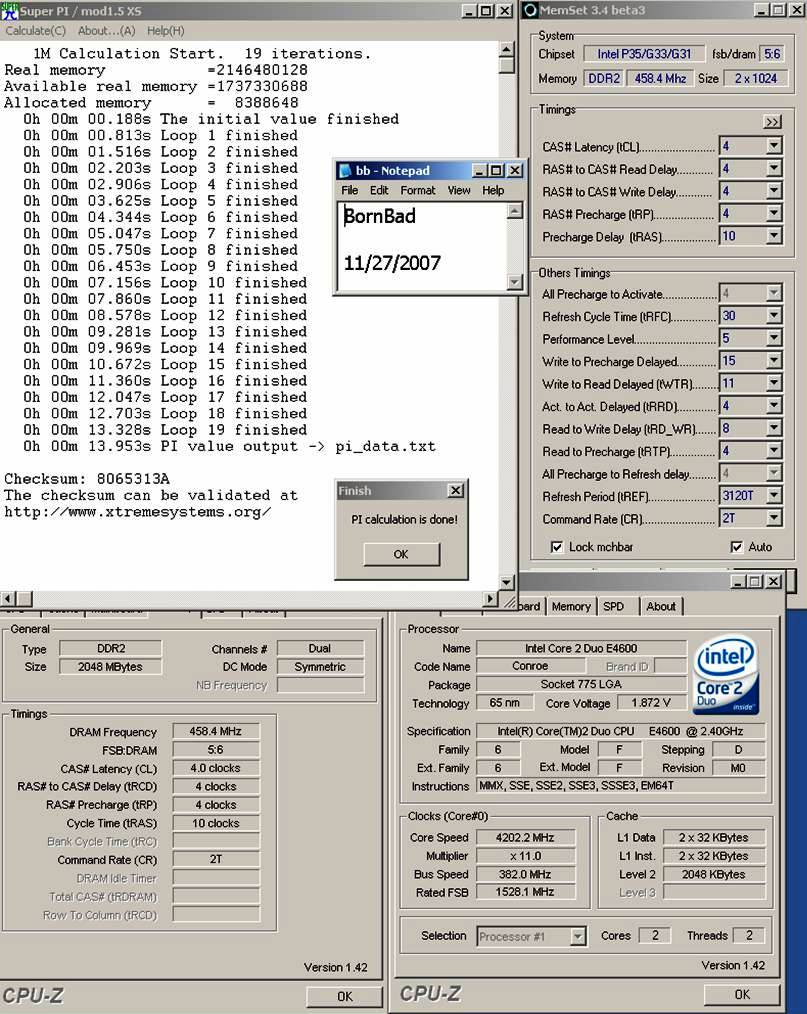Viewport: 807px width, 1014px height.
Task: Open the Act. to Act. Delayed (tRRD) dropdown
Action: (774, 405)
